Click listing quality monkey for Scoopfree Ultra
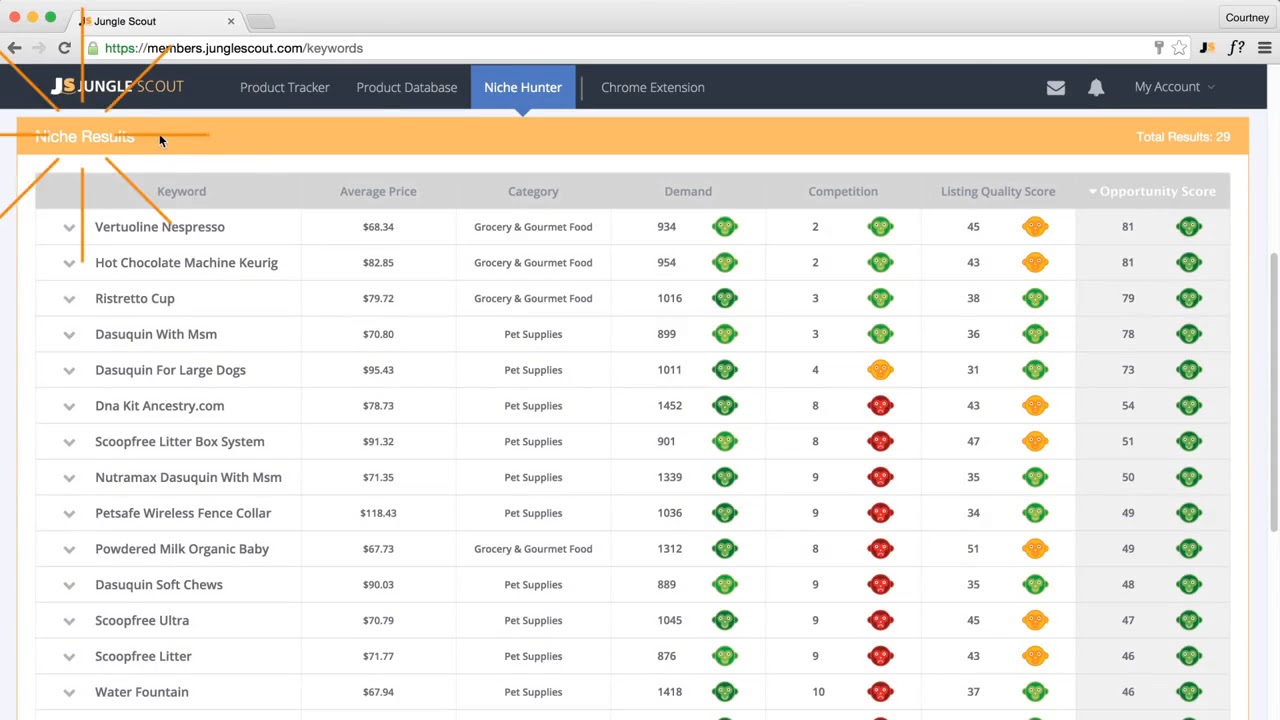The width and height of the screenshot is (1280, 720). click(1035, 621)
